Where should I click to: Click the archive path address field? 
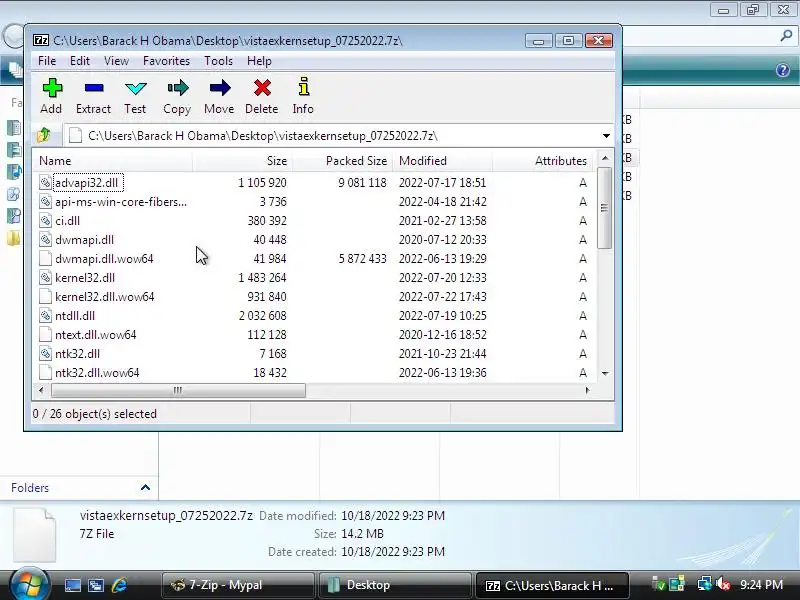[338, 136]
